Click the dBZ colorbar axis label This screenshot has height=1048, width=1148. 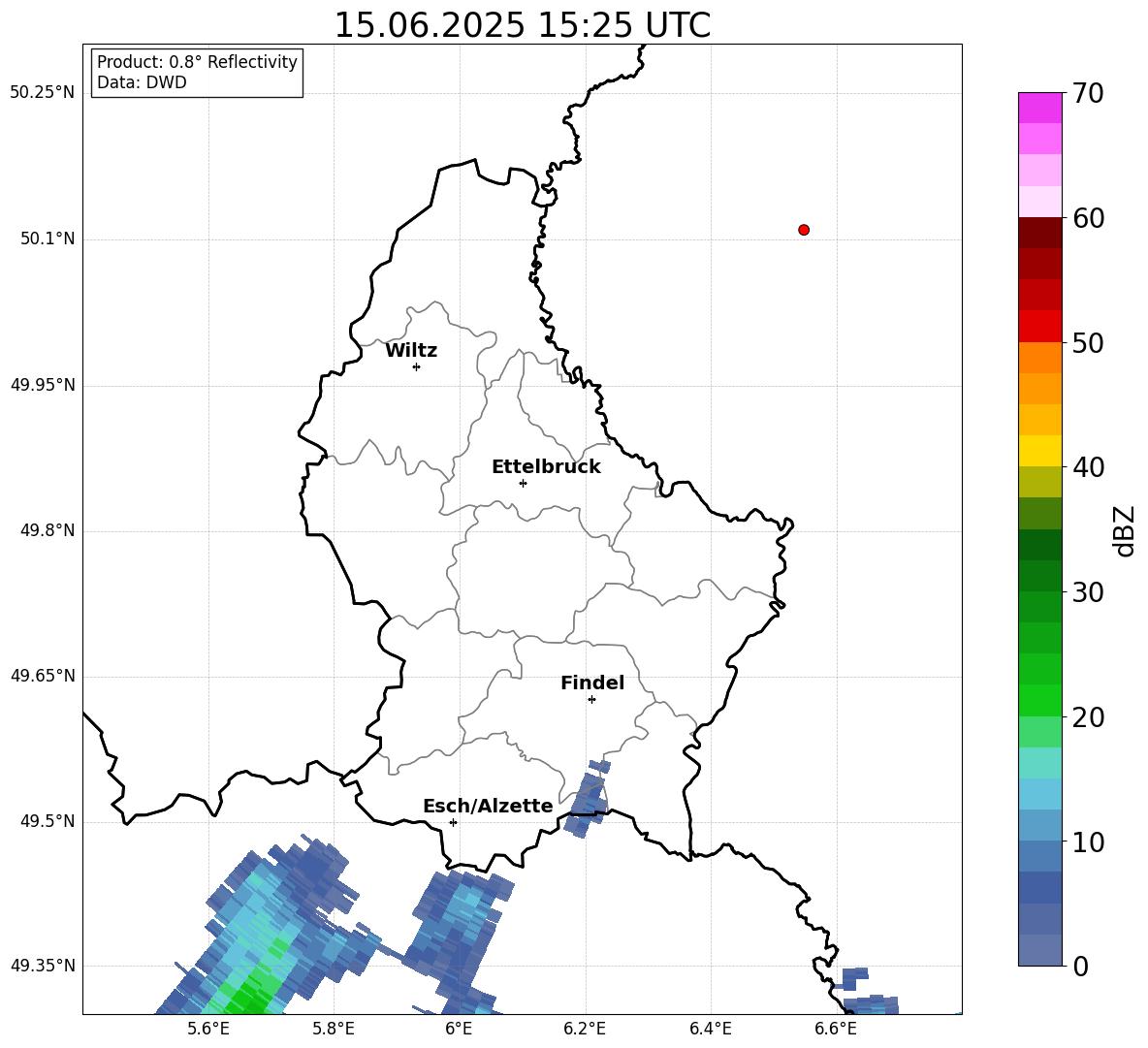pyautogui.click(x=1126, y=530)
